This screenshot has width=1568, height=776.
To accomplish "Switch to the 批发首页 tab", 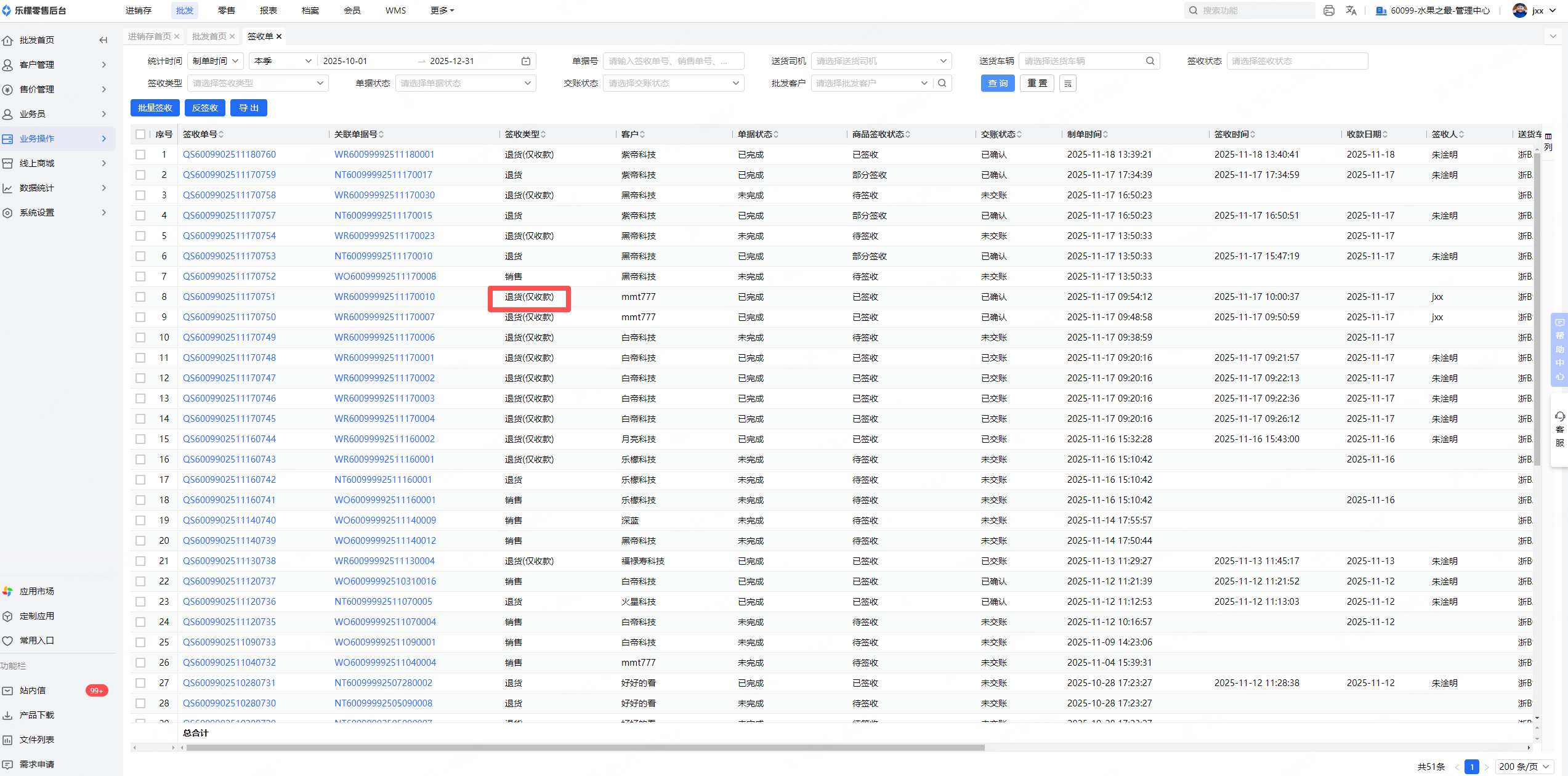I will coord(209,36).
